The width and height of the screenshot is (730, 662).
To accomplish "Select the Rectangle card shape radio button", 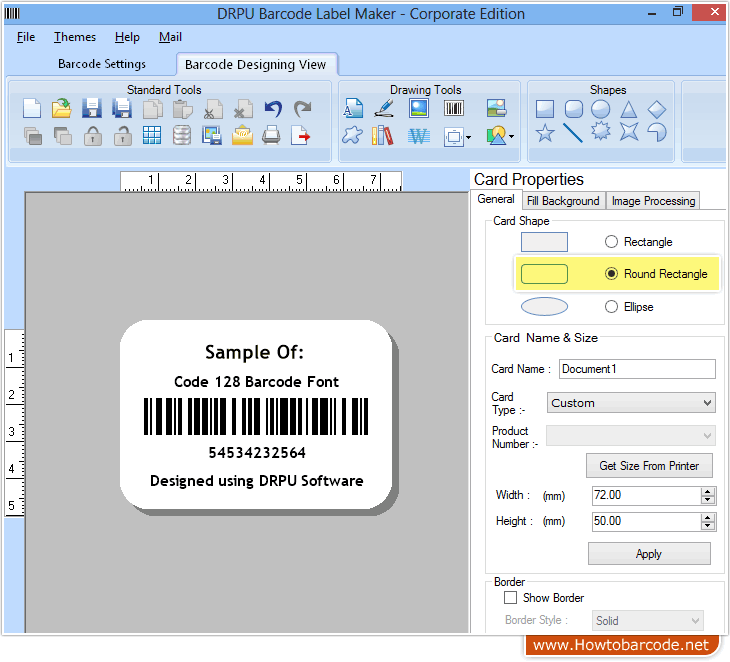I will (611, 242).
